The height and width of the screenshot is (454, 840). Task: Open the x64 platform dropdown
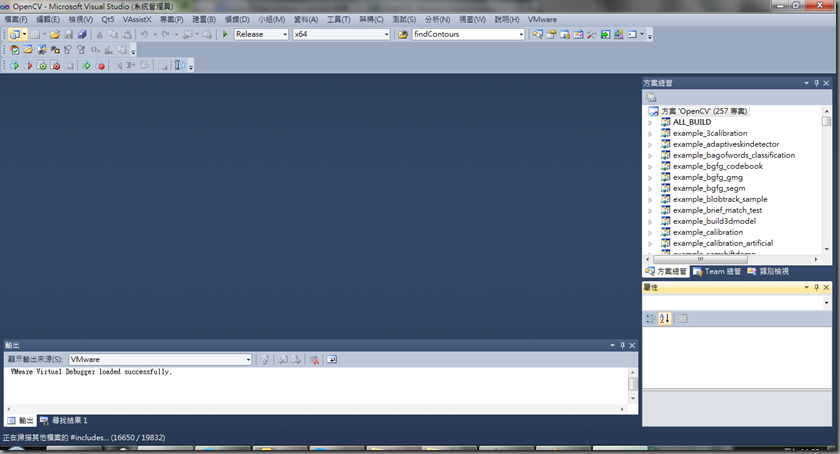click(x=386, y=34)
